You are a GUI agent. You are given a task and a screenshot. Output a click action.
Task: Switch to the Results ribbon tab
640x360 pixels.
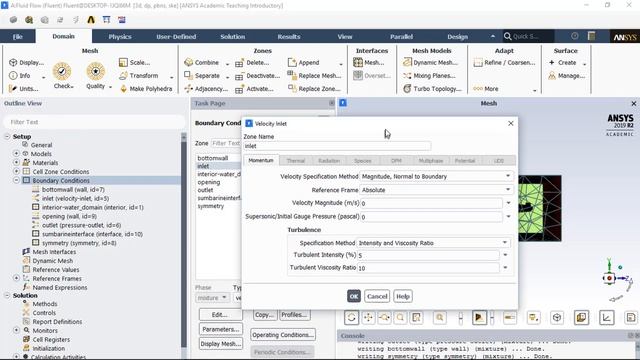(x=289, y=36)
